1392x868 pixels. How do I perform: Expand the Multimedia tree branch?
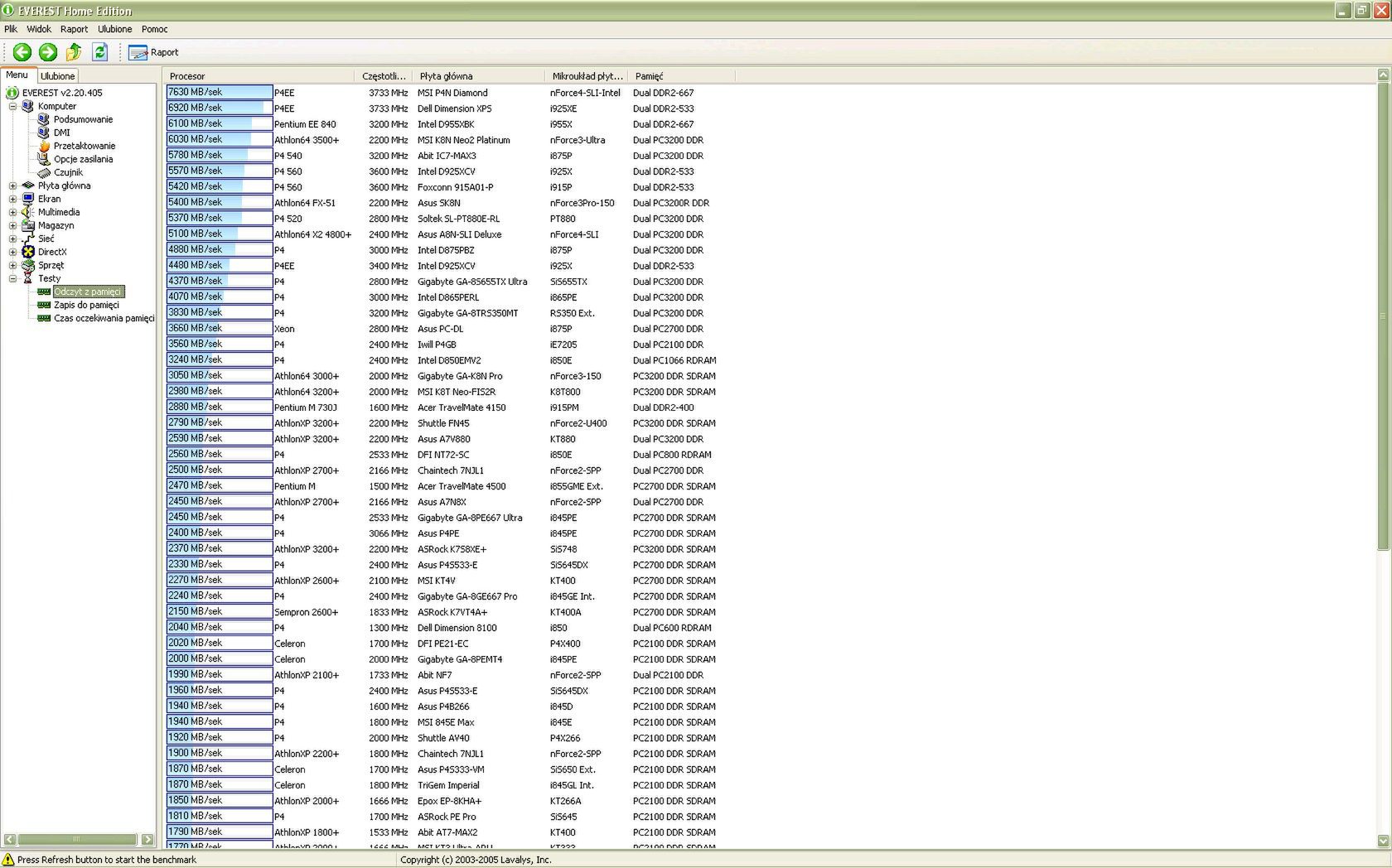(12, 212)
